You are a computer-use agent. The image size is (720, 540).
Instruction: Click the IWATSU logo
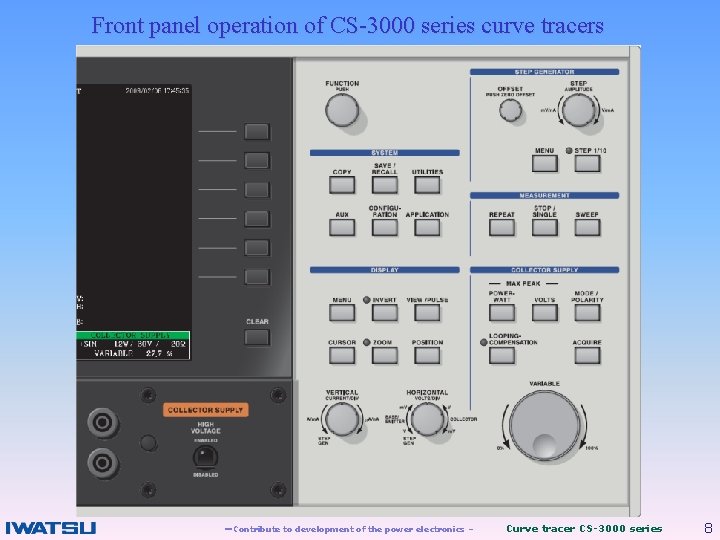click(x=51, y=528)
